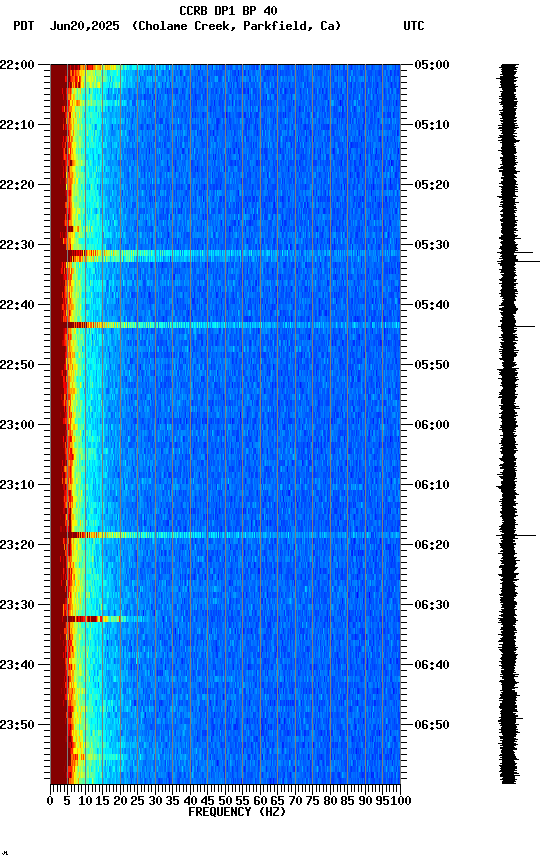Click the 05:00 UTC time label

(x=432, y=65)
